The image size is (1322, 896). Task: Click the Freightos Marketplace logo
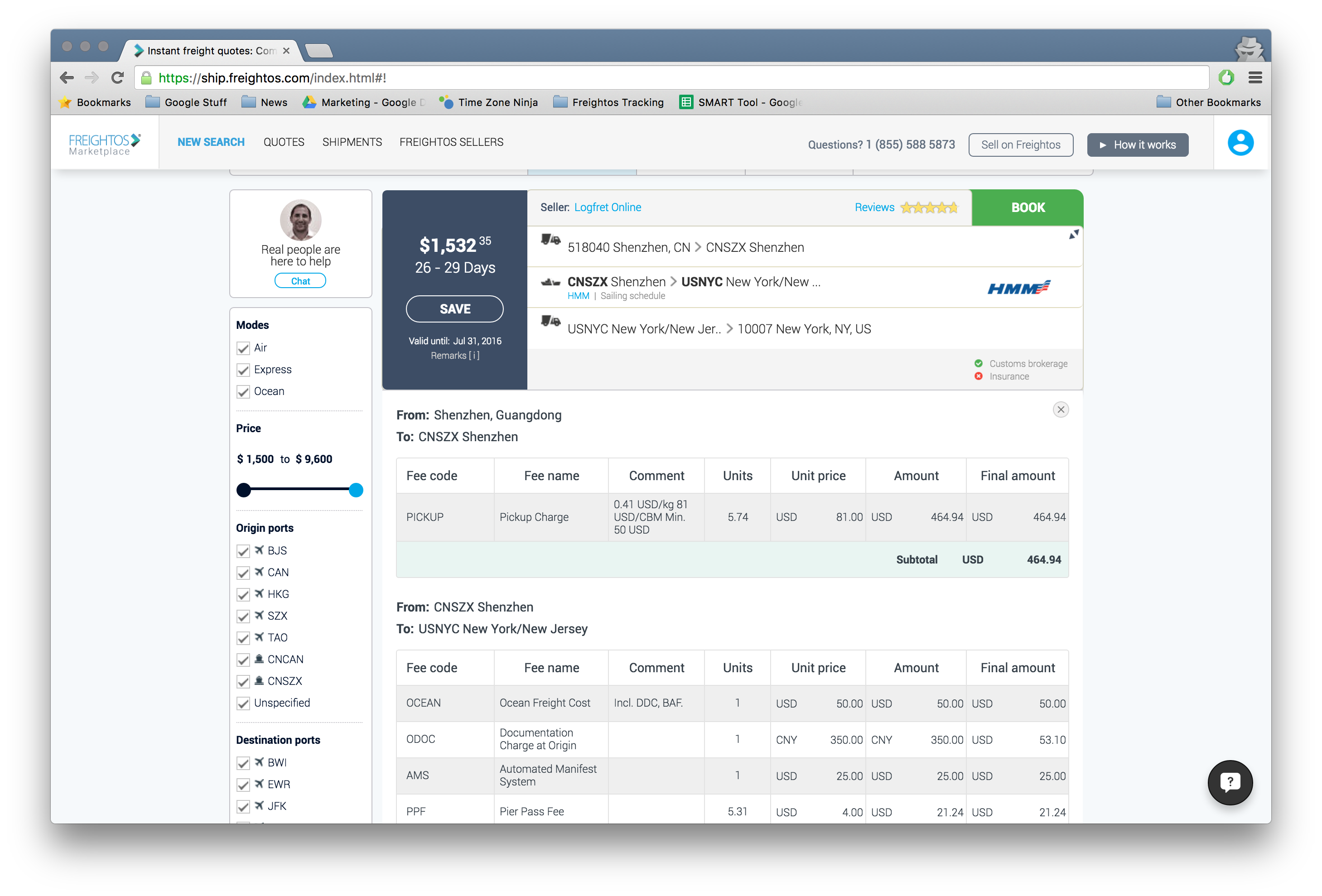[105, 144]
